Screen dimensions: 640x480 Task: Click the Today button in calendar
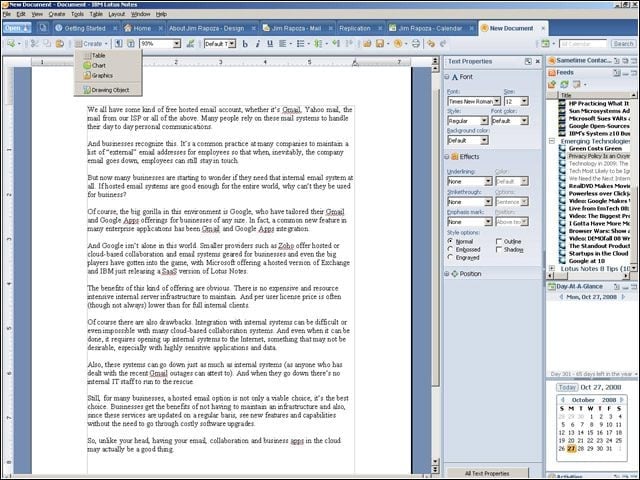click(x=567, y=387)
